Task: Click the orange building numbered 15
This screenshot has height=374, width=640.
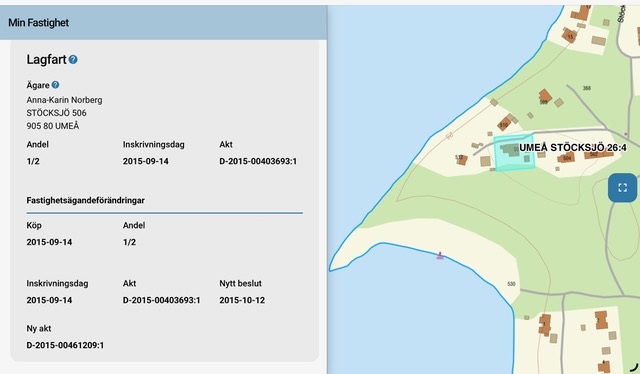Action: (x=569, y=36)
